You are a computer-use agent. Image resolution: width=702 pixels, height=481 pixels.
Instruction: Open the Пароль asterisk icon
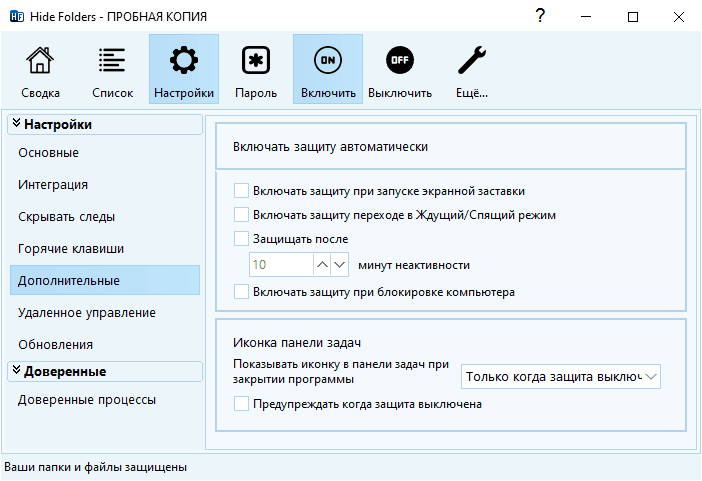pos(256,69)
